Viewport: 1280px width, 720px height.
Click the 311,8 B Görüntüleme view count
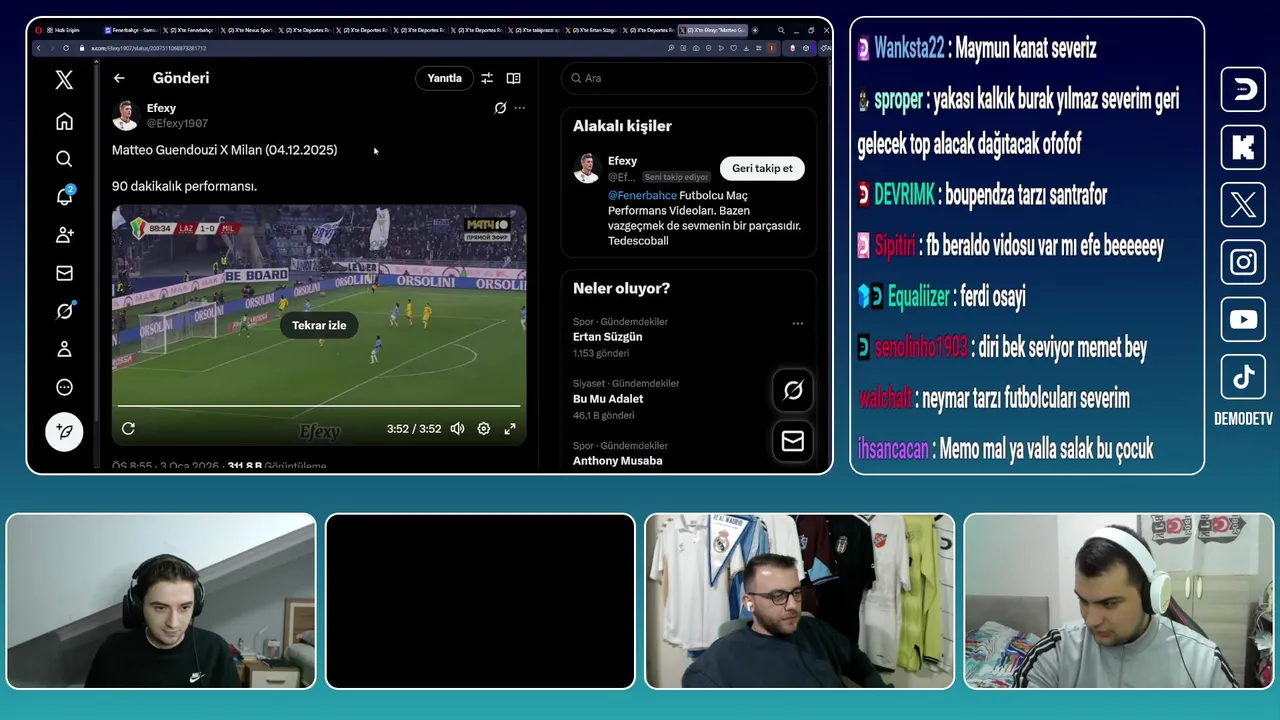(277, 466)
